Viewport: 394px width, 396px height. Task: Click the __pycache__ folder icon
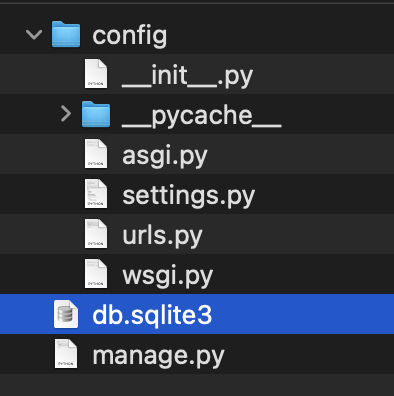pyautogui.click(x=96, y=114)
